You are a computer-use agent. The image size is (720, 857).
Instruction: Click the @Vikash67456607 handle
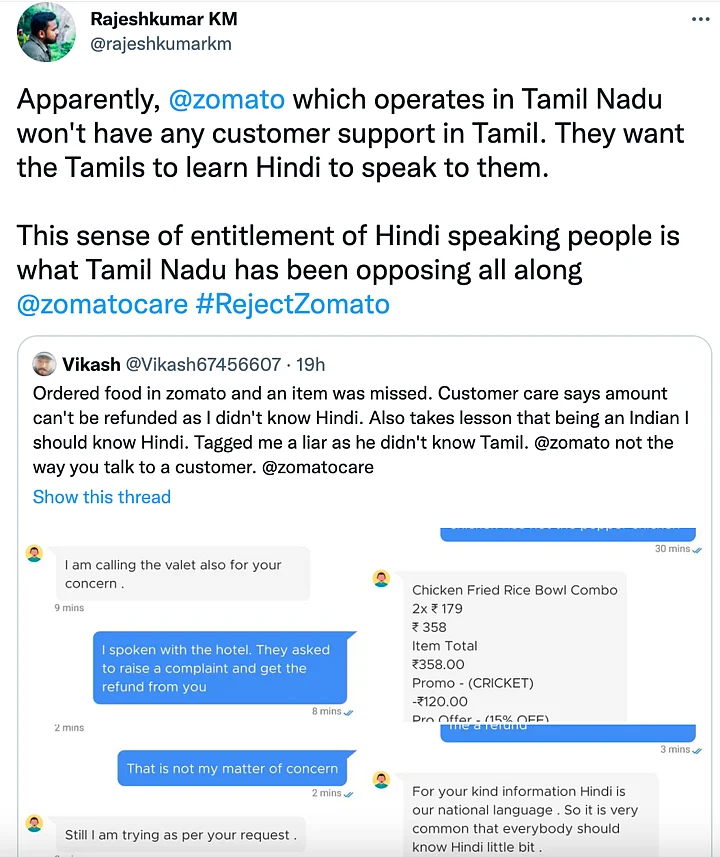pyautogui.click(x=203, y=364)
